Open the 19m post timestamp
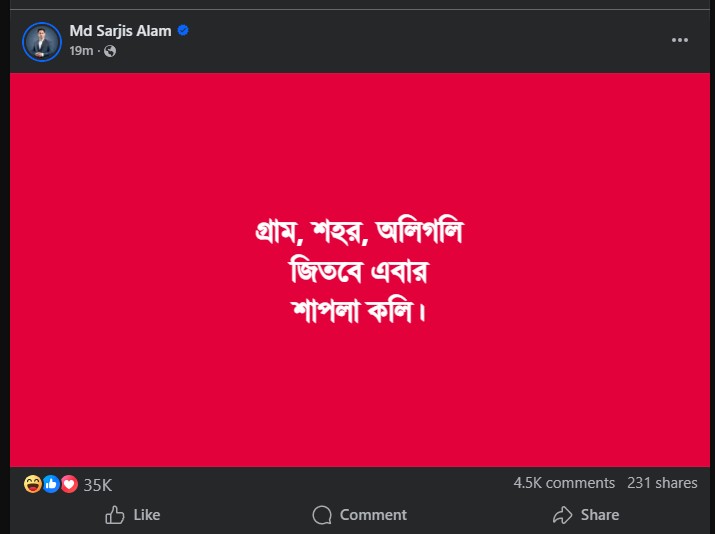 [81, 51]
